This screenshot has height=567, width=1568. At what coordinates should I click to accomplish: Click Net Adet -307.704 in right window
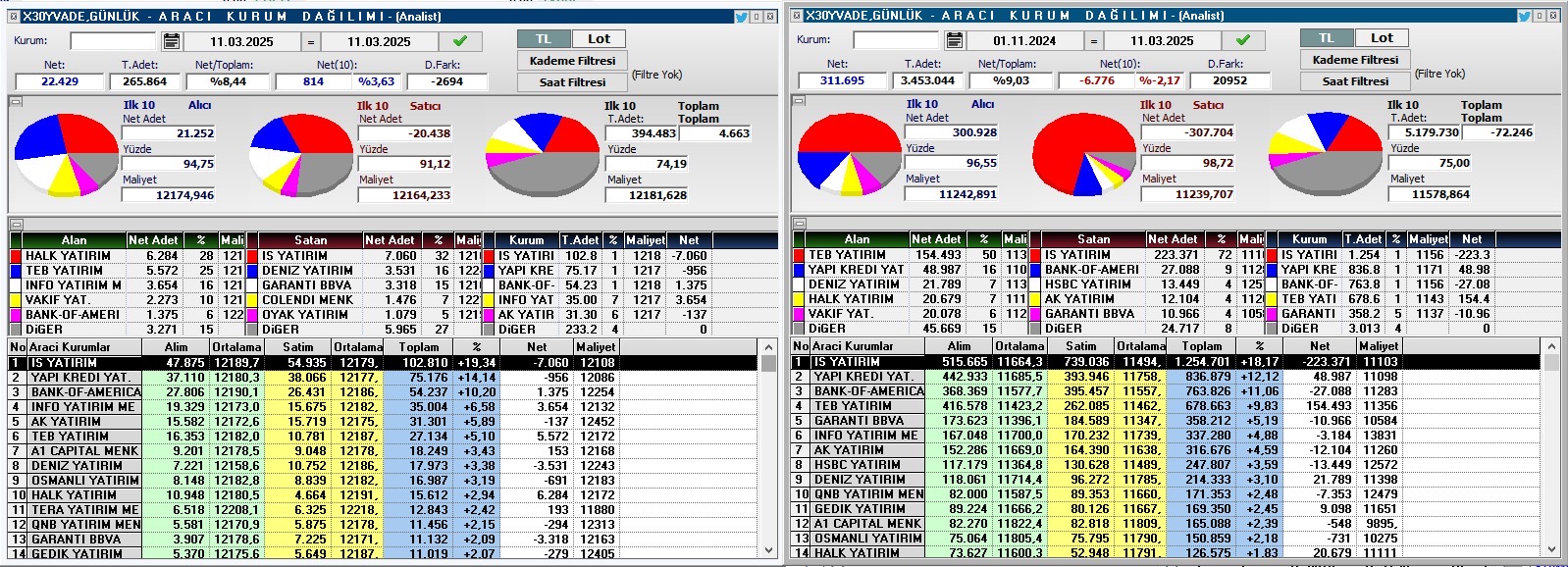pos(1188,132)
